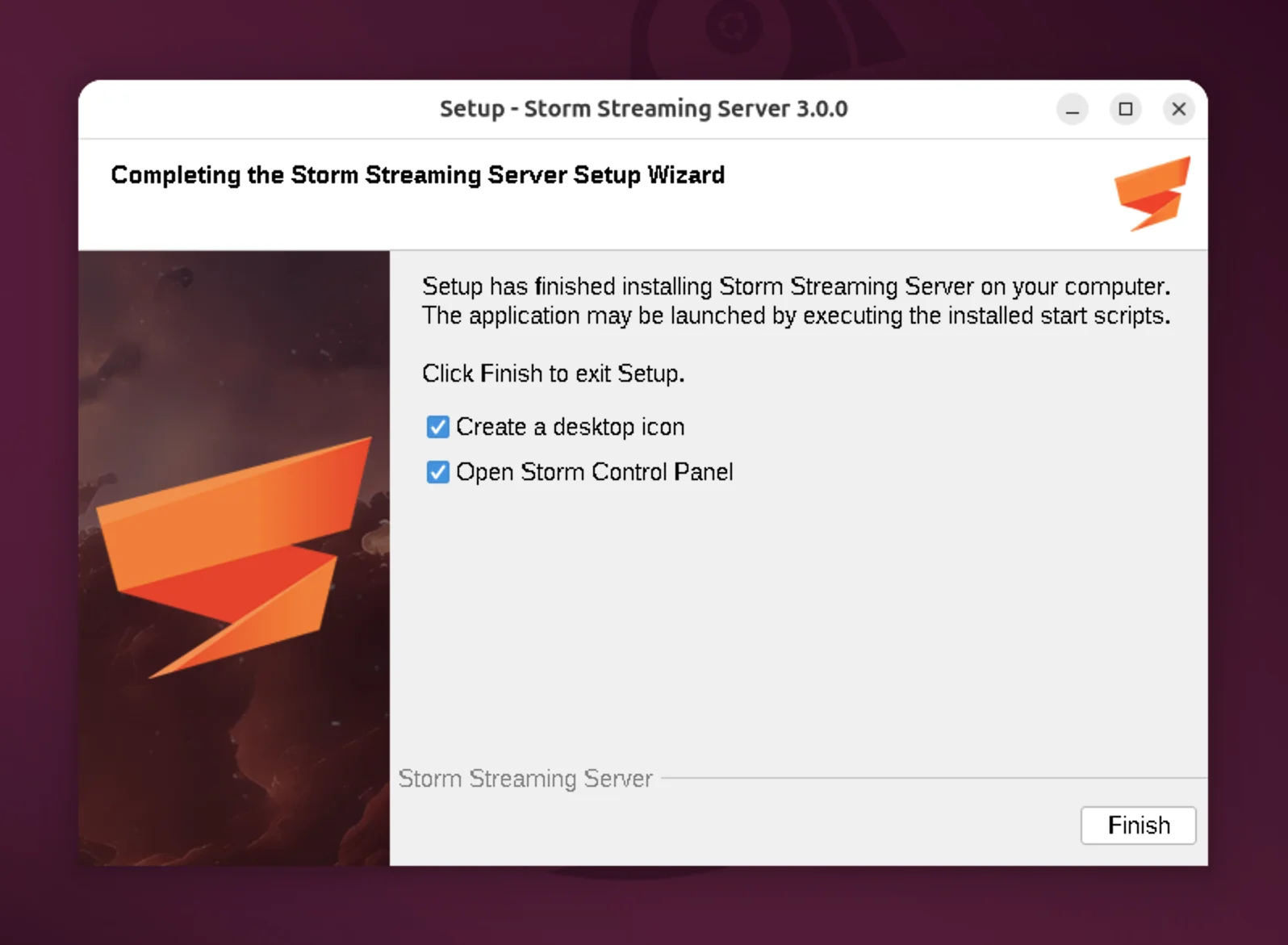Screen dimensions: 1288x945
Task: Click the Click Finish to exit Setup text
Action: (x=553, y=374)
